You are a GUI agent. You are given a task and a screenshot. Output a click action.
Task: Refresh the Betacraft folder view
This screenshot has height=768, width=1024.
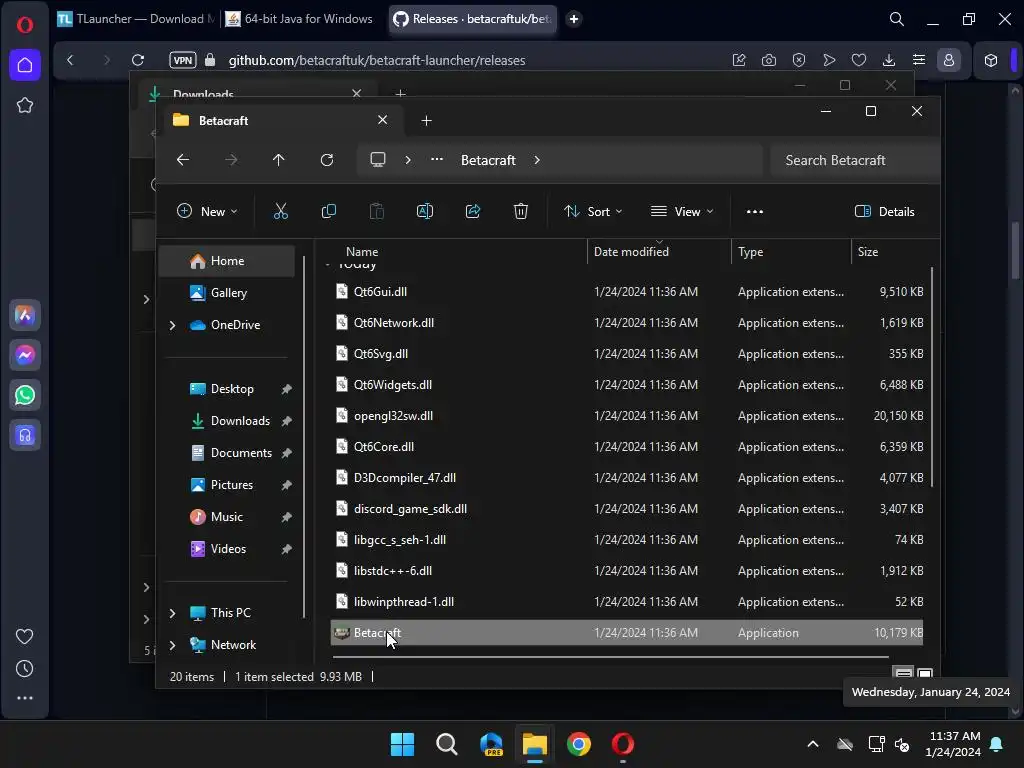point(327,160)
